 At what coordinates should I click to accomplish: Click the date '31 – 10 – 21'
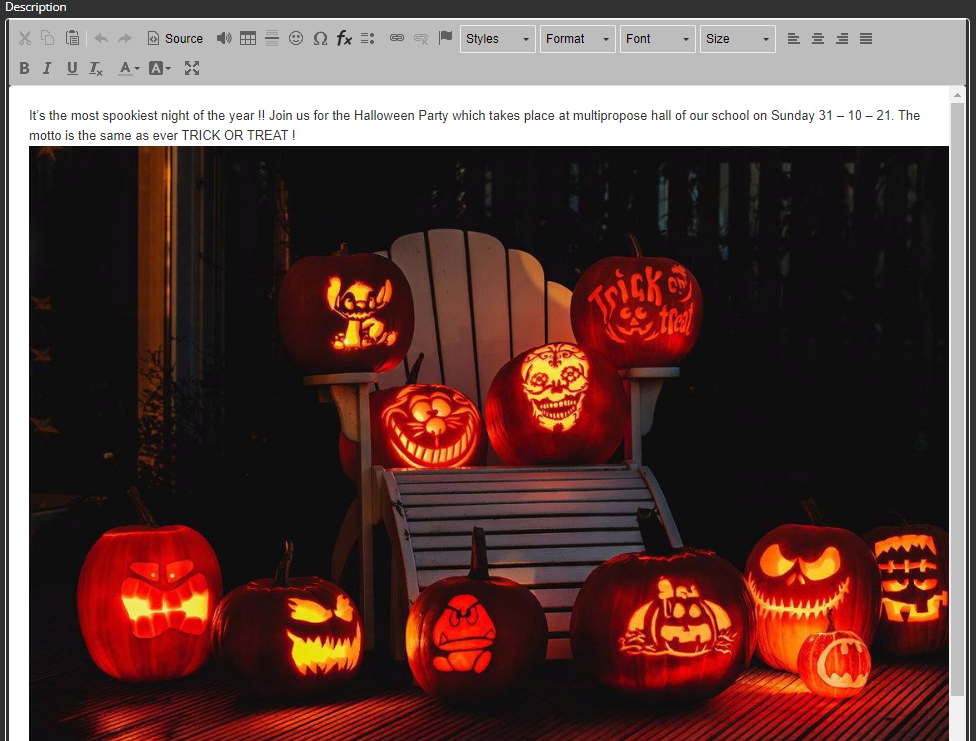(855, 115)
